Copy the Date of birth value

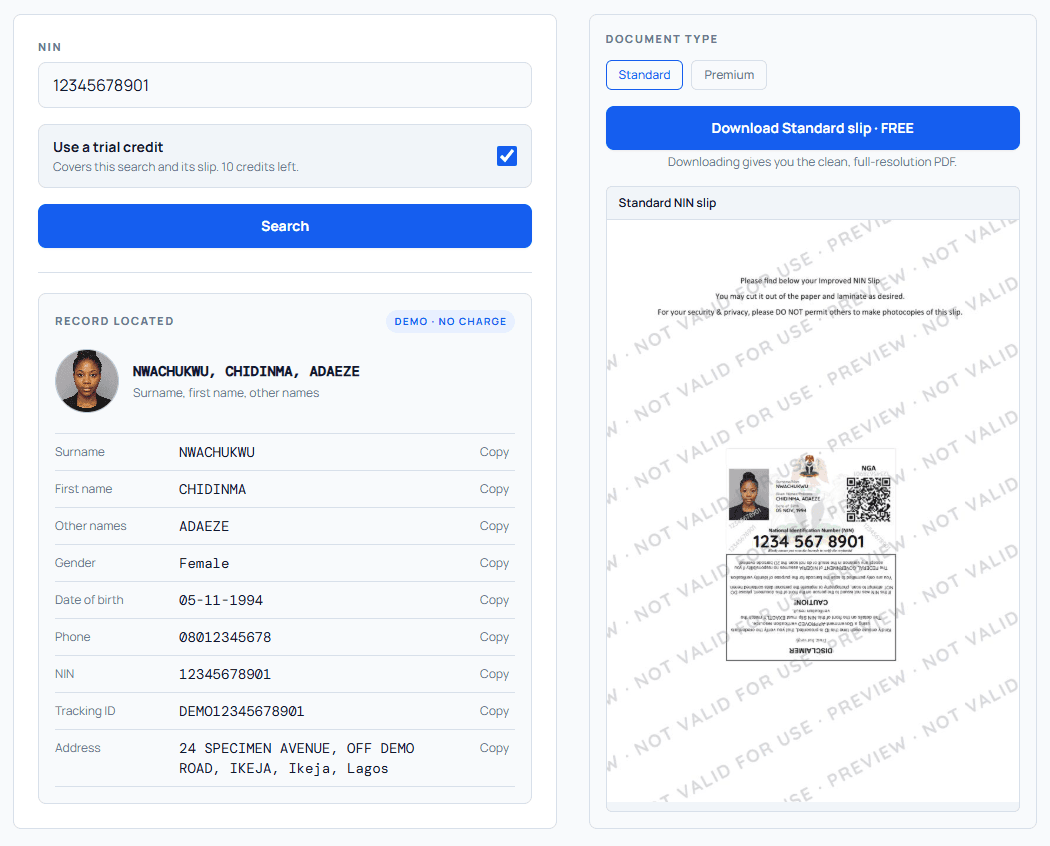494,600
